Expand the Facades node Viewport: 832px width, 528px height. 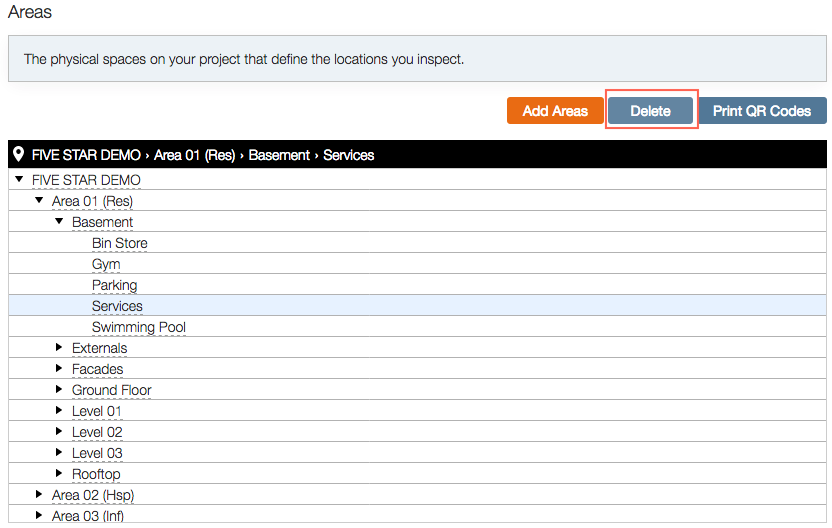[x=59, y=368]
